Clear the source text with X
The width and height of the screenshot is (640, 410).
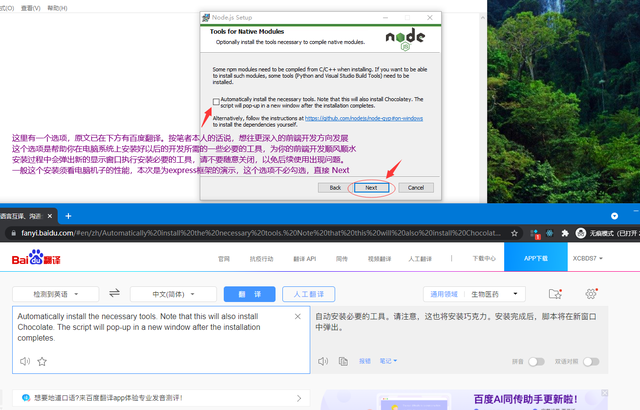(x=298, y=317)
